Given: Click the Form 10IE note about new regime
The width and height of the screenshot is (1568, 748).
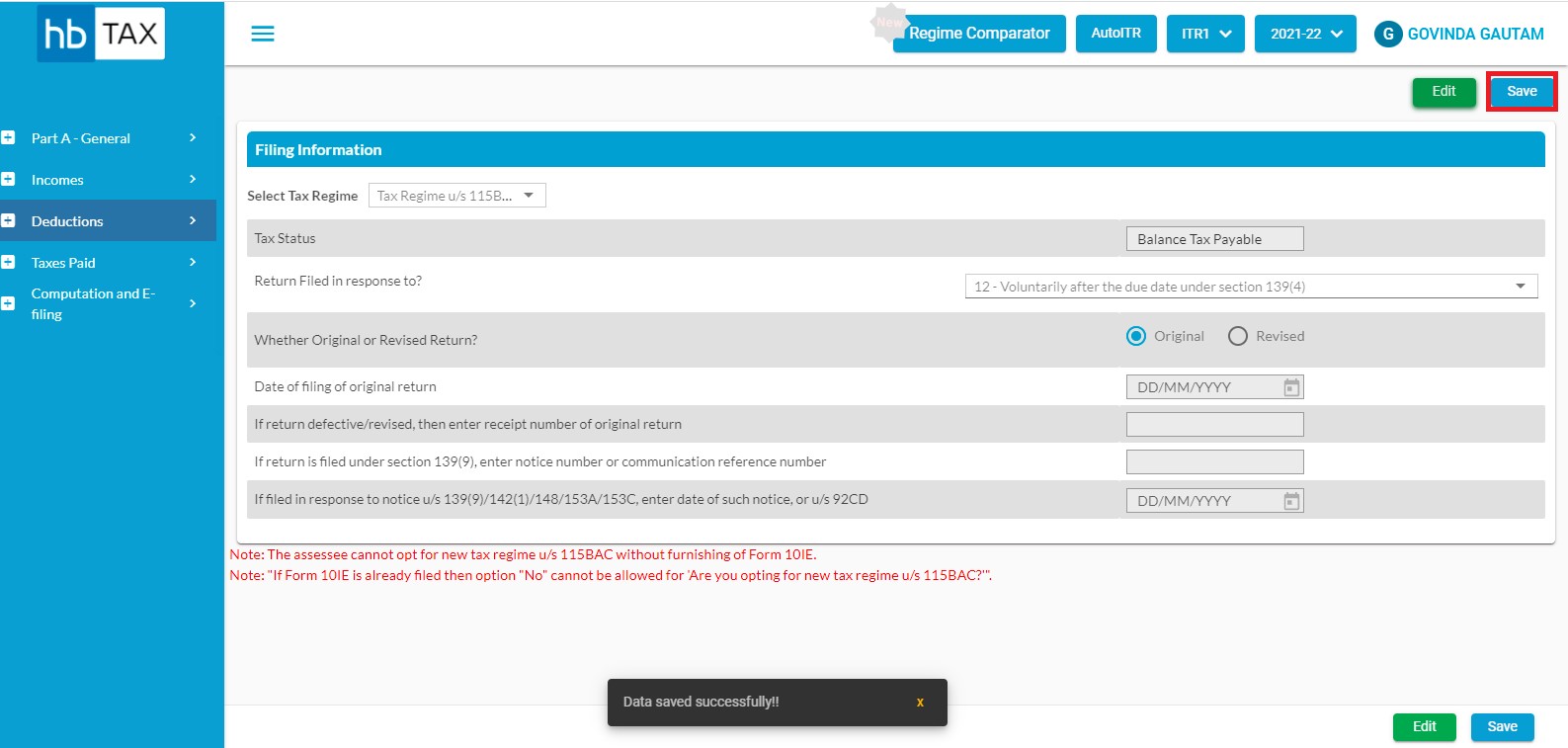Looking at the screenshot, I should coord(523,554).
